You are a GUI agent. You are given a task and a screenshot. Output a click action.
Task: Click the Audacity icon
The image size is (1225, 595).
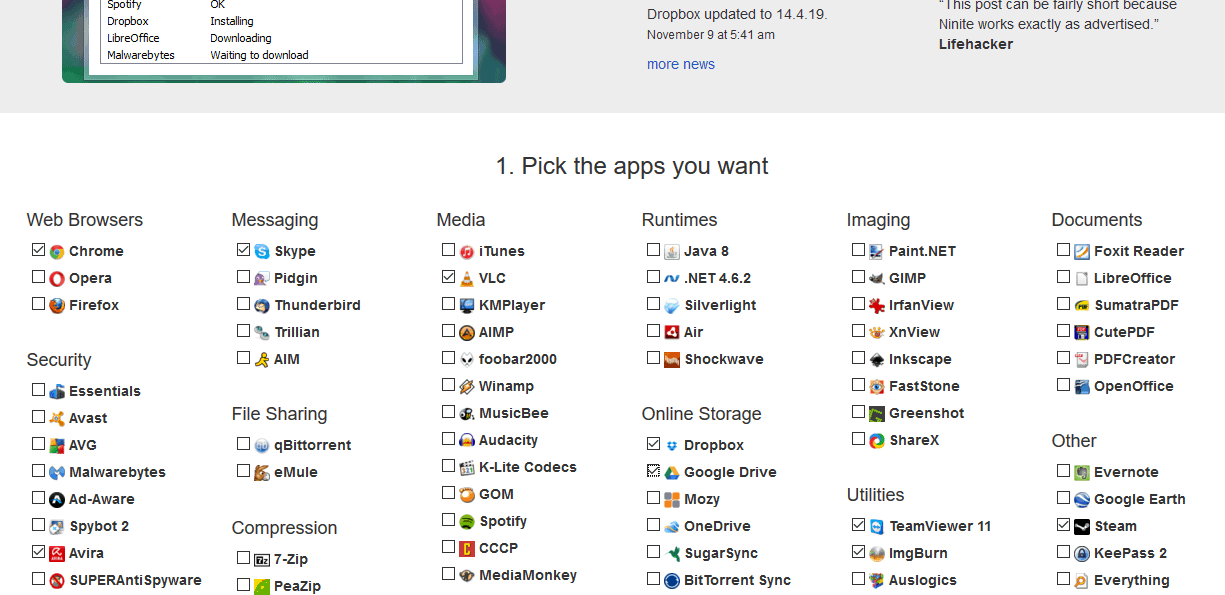[x=467, y=441]
